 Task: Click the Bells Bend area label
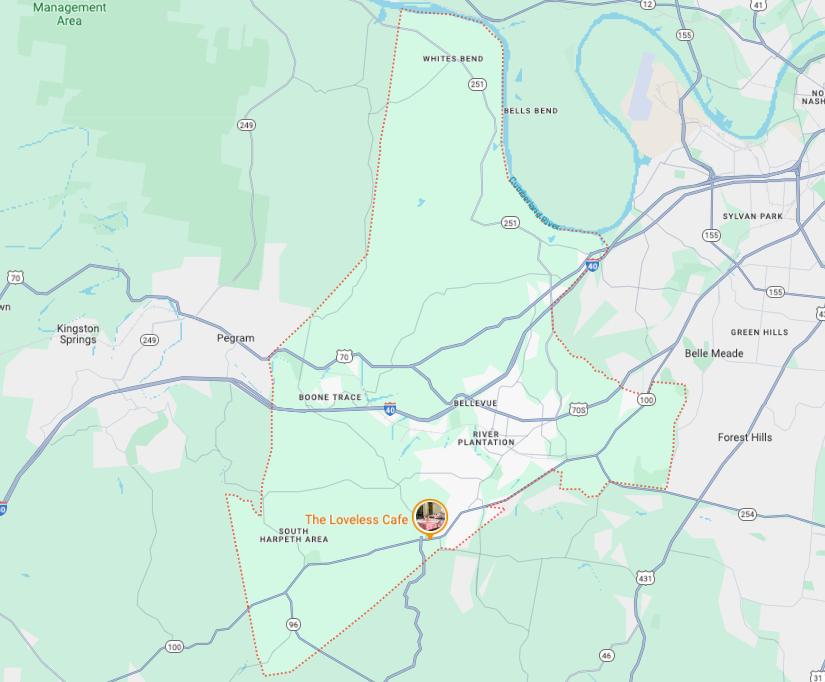pyautogui.click(x=531, y=111)
